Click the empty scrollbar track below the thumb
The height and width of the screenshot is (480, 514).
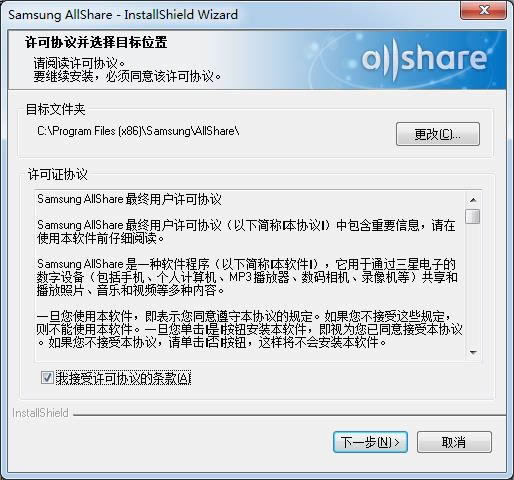[x=473, y=285]
